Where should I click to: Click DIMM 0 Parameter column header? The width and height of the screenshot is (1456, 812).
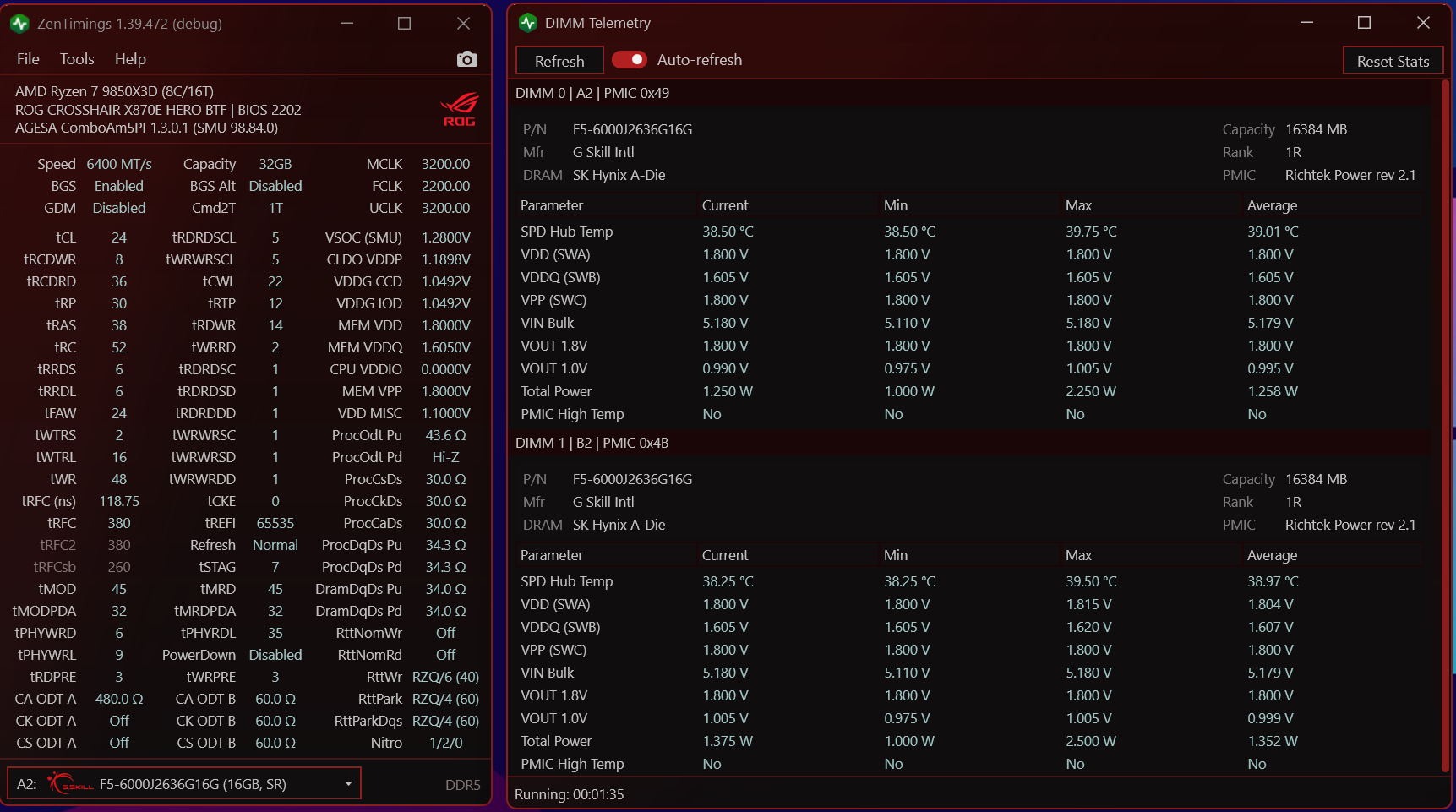tap(552, 205)
